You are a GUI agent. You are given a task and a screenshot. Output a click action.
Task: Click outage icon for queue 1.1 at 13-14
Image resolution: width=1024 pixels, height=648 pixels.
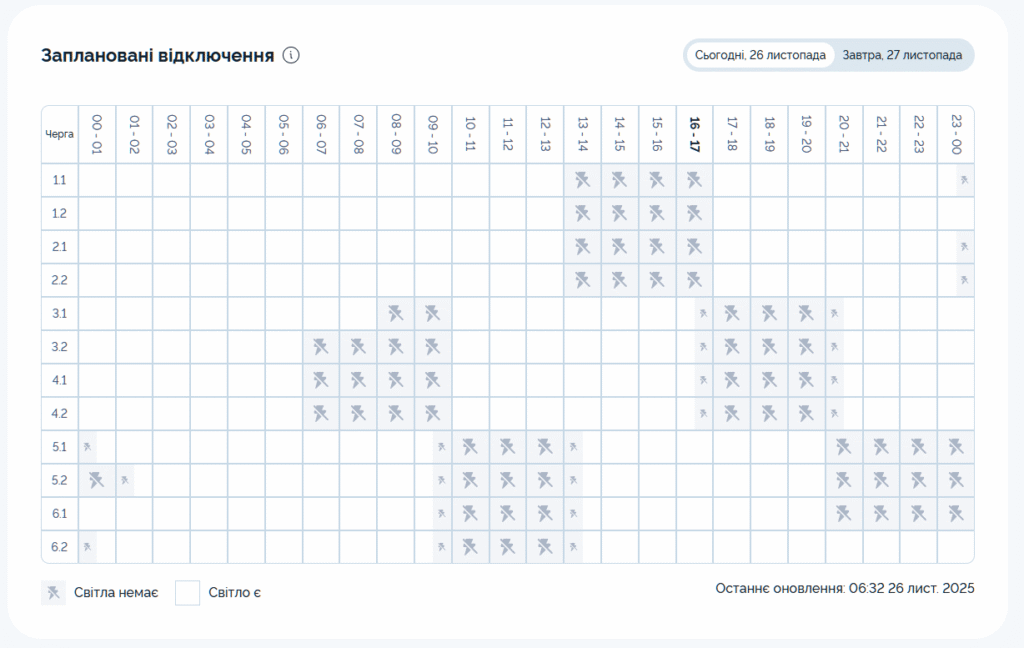point(582,180)
